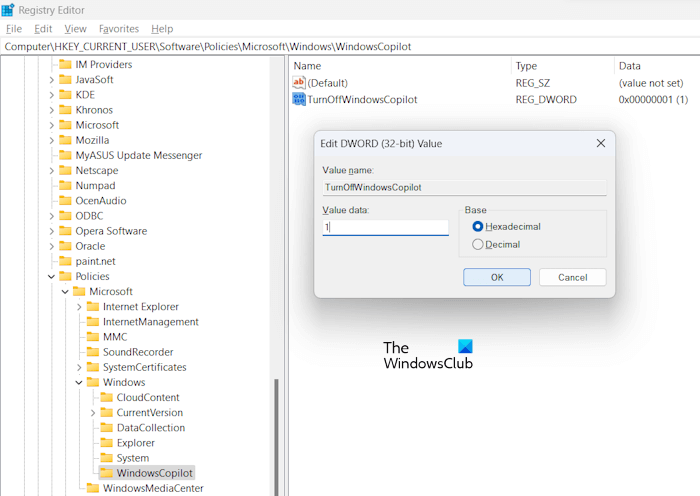Click the MyASUS Update Messenger folder icon
Screen dimensions: 700x496
[65, 155]
